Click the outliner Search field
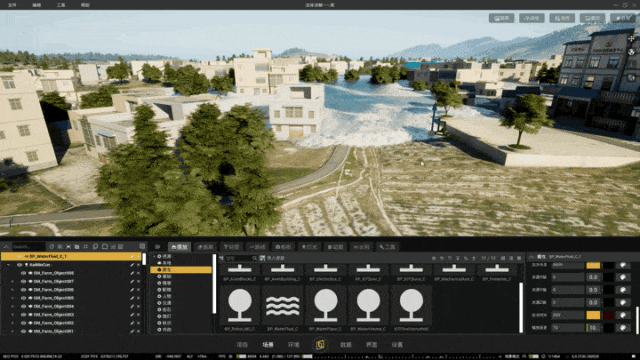Image resolution: width=640 pixels, height=360 pixels. click(x=28, y=247)
